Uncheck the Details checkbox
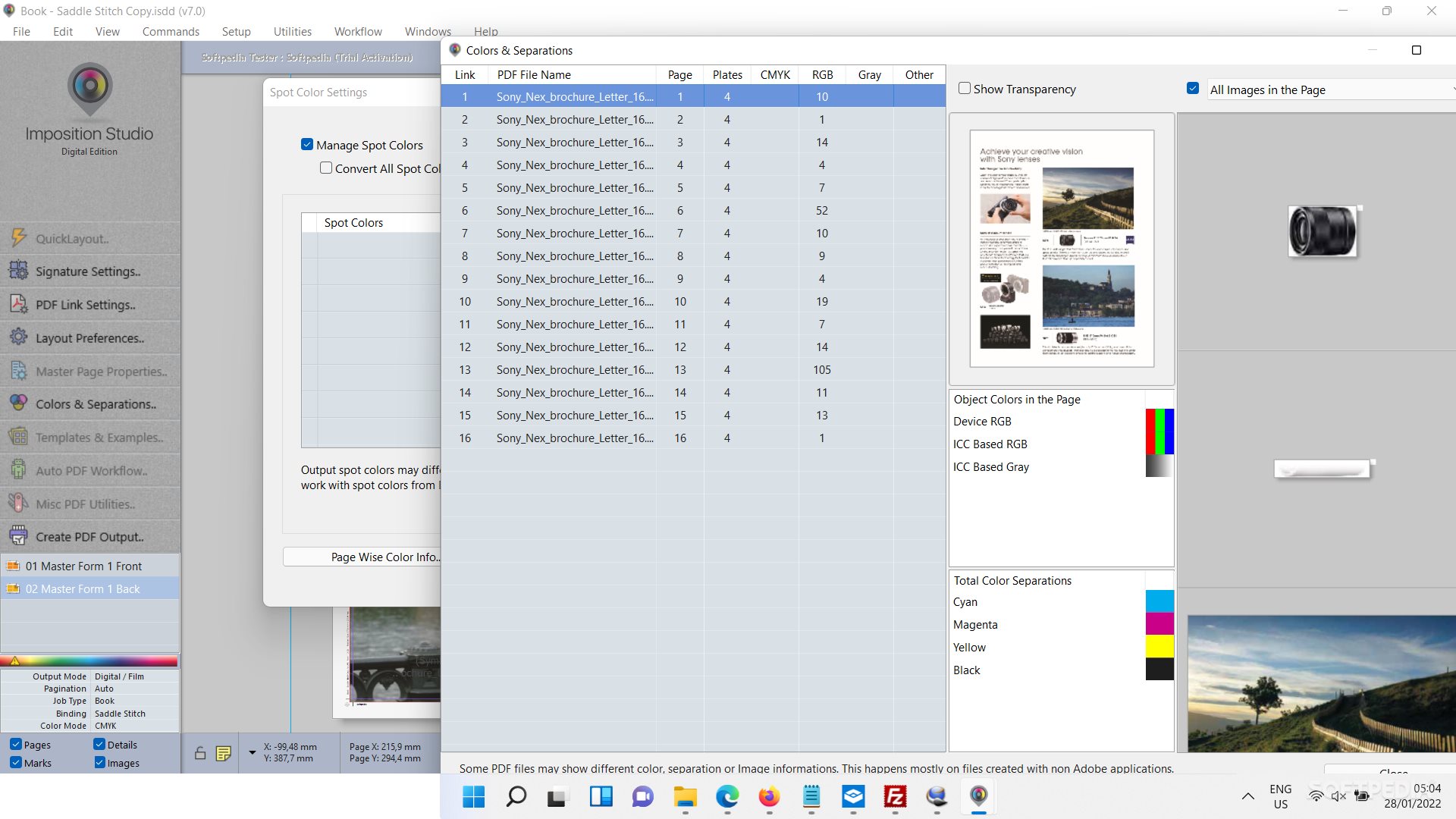 pyautogui.click(x=99, y=745)
